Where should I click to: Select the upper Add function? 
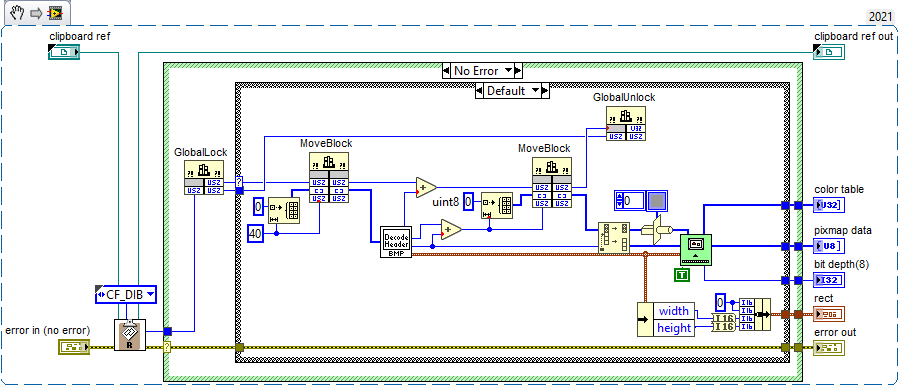(x=427, y=187)
